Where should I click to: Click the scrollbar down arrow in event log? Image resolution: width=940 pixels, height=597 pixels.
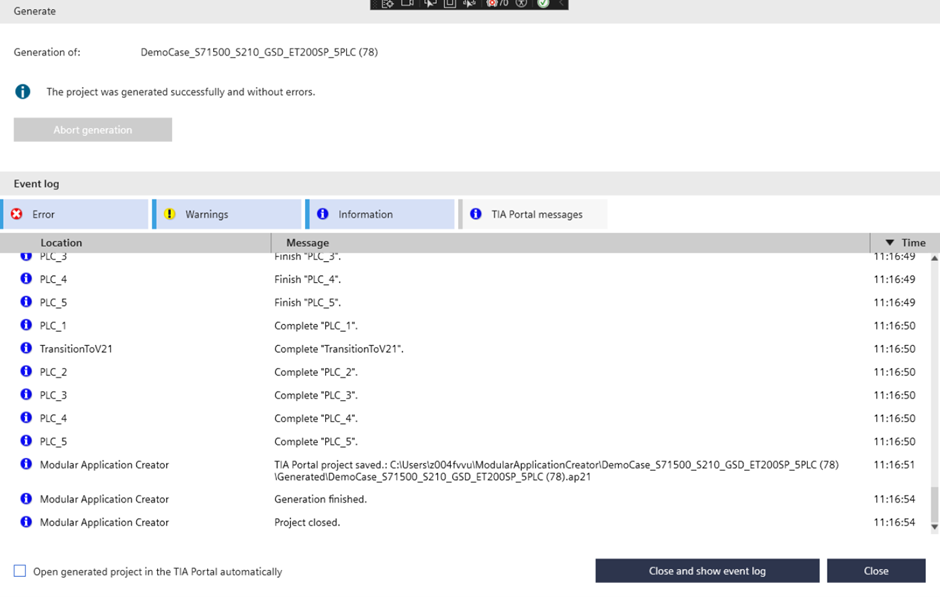[x=934, y=527]
